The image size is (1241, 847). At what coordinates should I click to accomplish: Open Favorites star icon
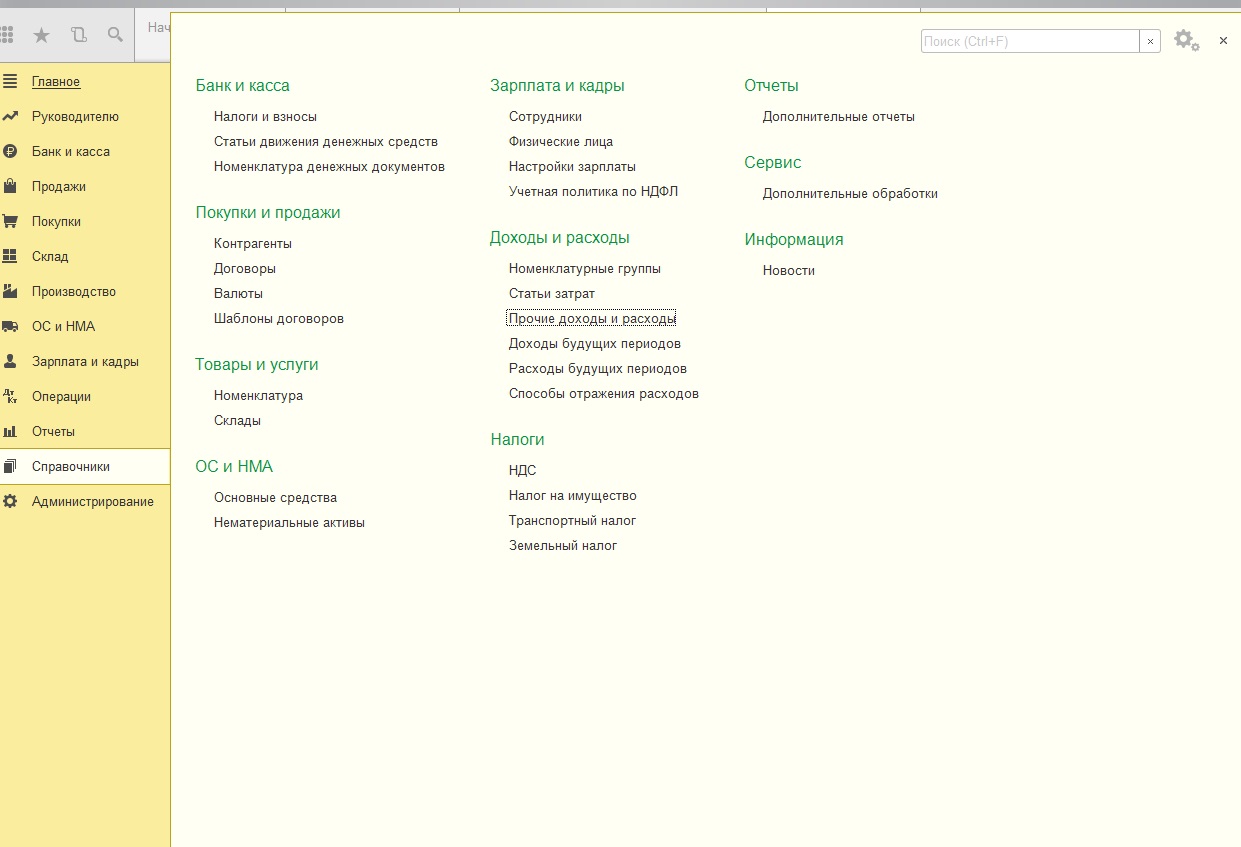coord(41,35)
